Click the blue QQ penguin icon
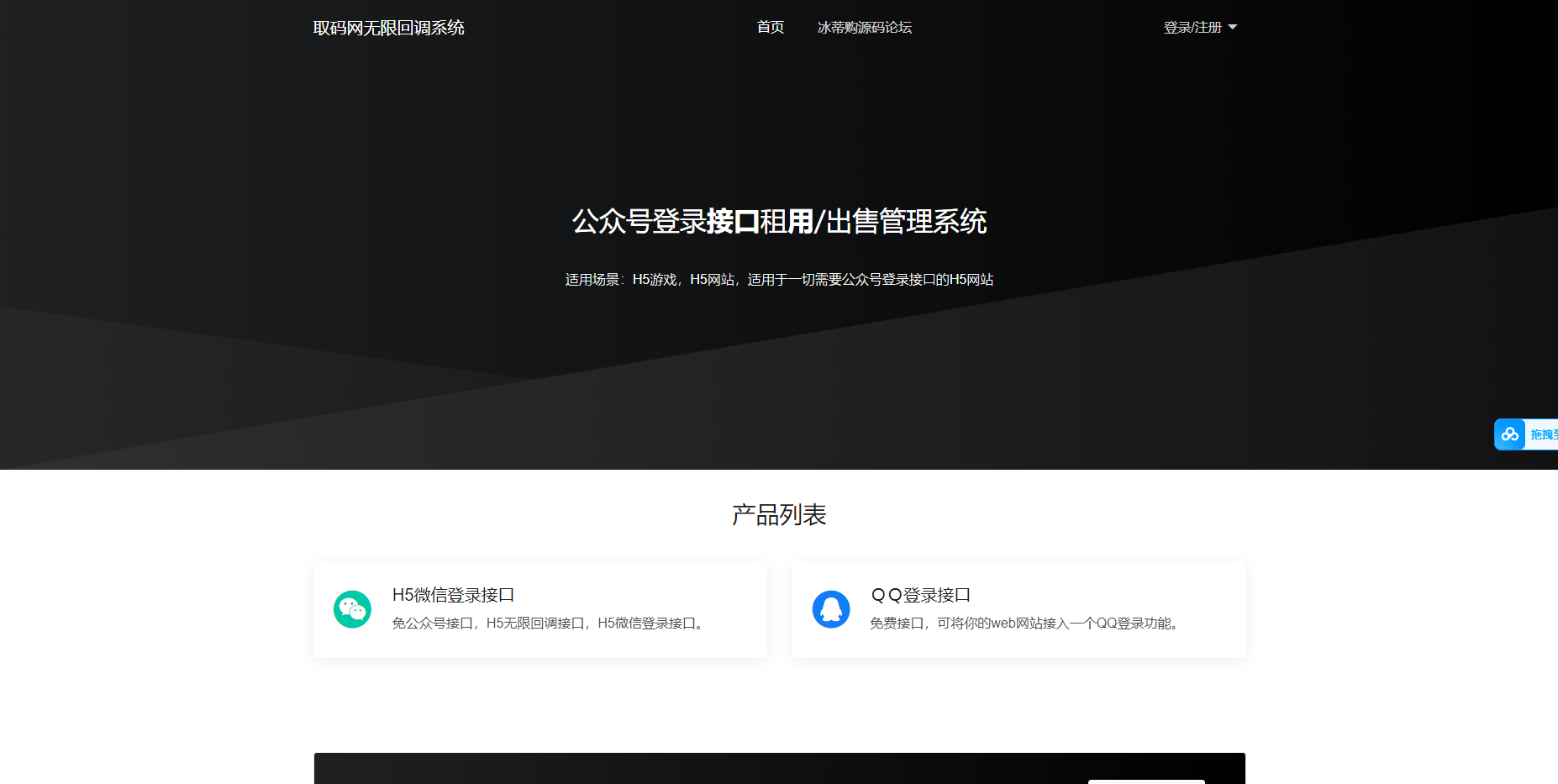Viewport: 1558px width, 784px height. (831, 609)
